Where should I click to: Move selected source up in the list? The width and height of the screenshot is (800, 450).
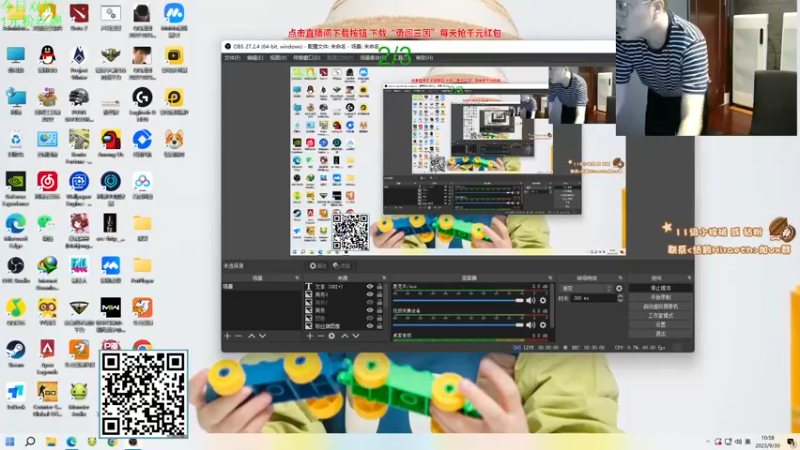coord(345,336)
